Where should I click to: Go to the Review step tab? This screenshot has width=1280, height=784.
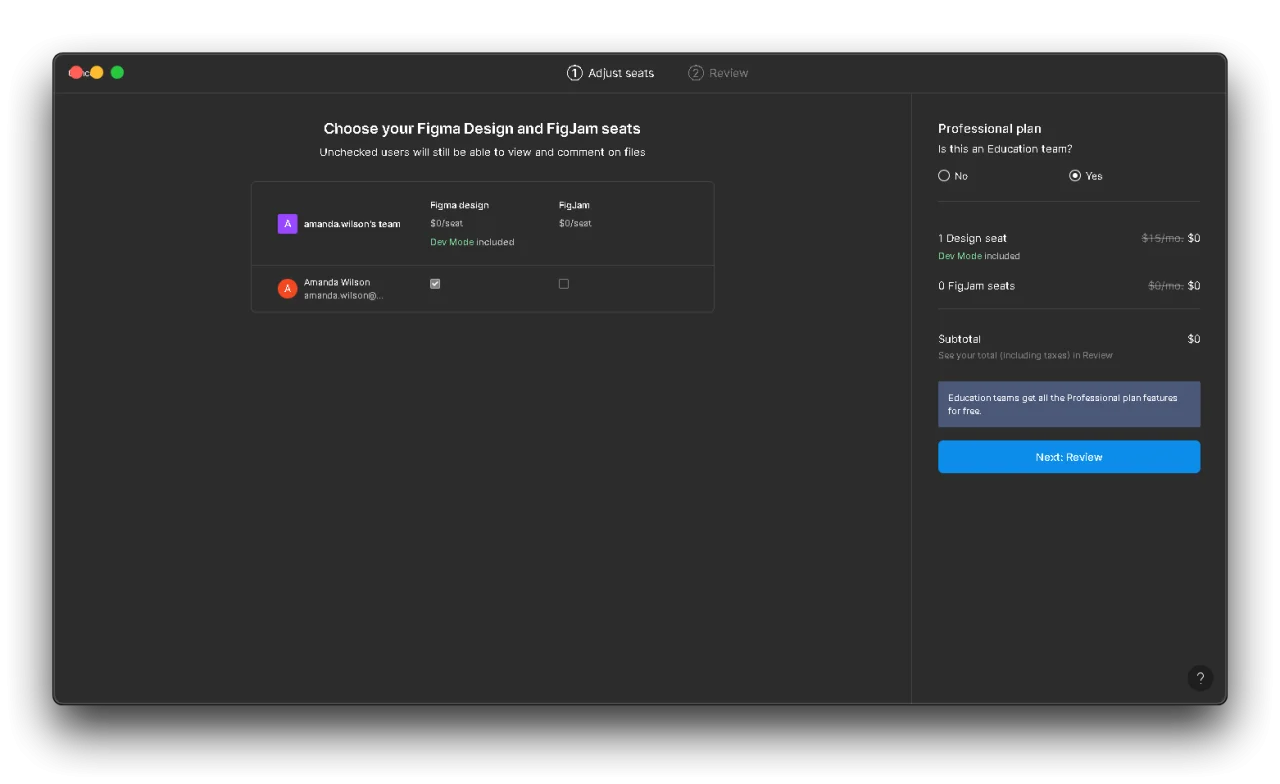pyautogui.click(x=718, y=73)
